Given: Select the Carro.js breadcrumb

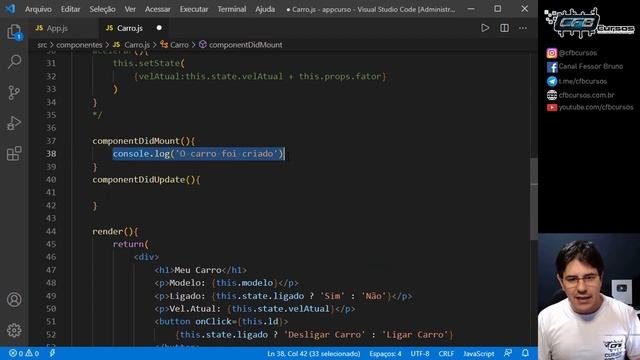Looking at the screenshot, I should point(131,45).
